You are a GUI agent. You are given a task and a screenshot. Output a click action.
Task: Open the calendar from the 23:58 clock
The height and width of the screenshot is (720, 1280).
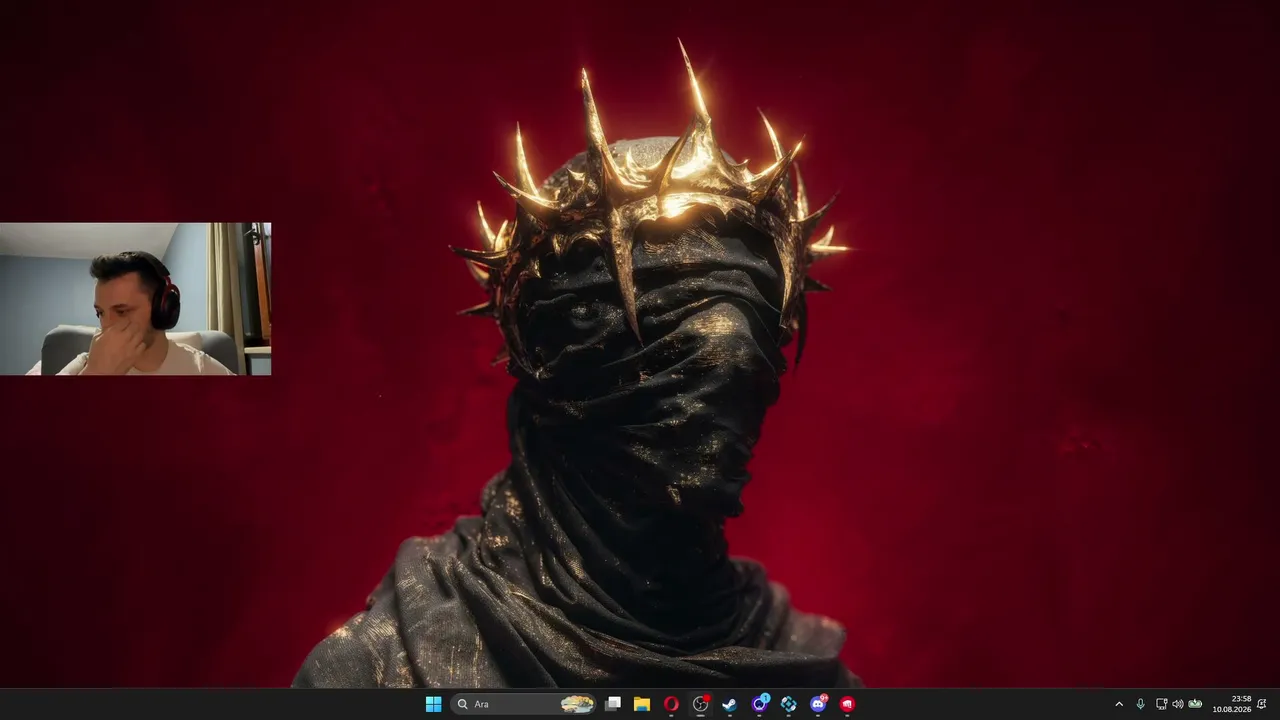pyautogui.click(x=1232, y=704)
